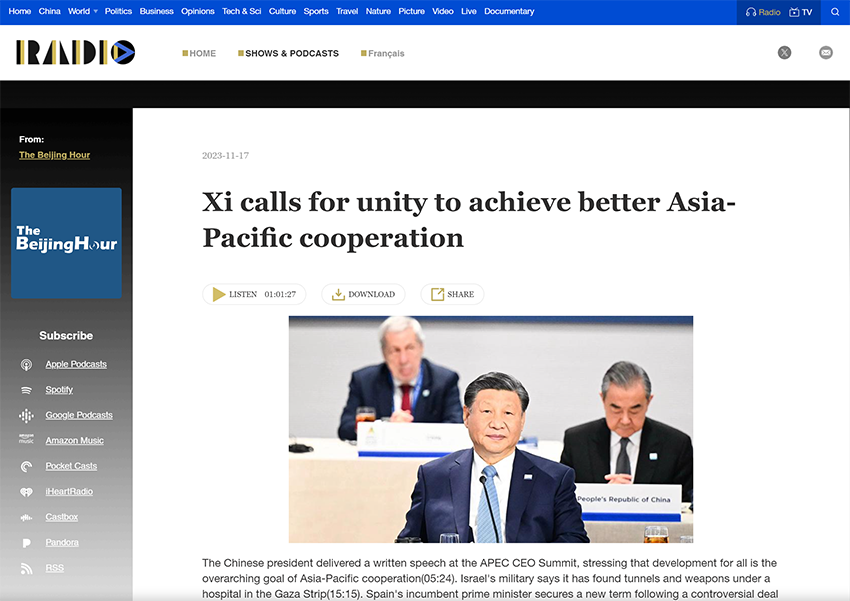This screenshot has width=850, height=601.
Task: Switch to TV in top bar
Action: (800, 12)
